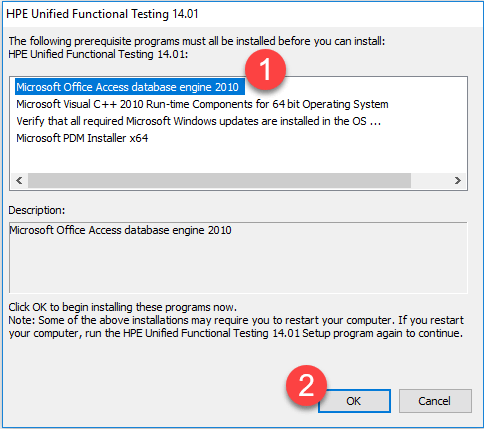Cancel the prerequisite installation

click(435, 401)
